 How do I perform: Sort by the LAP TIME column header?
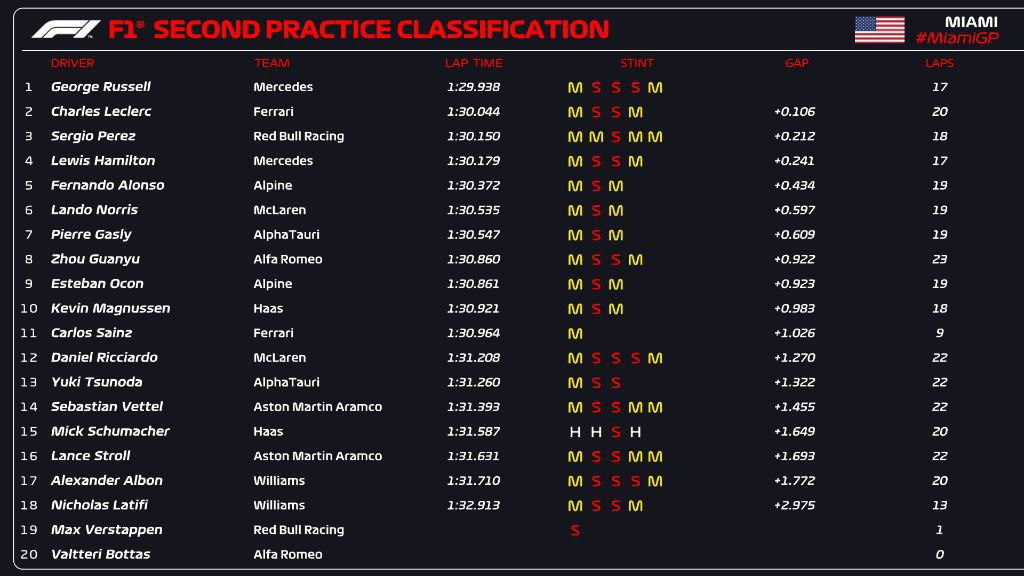pos(471,63)
